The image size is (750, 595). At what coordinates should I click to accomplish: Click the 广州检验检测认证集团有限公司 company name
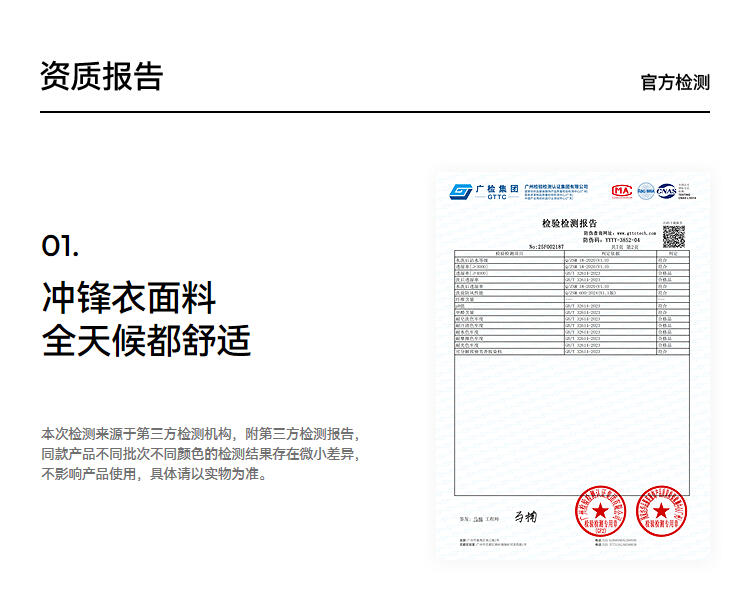pos(556,187)
